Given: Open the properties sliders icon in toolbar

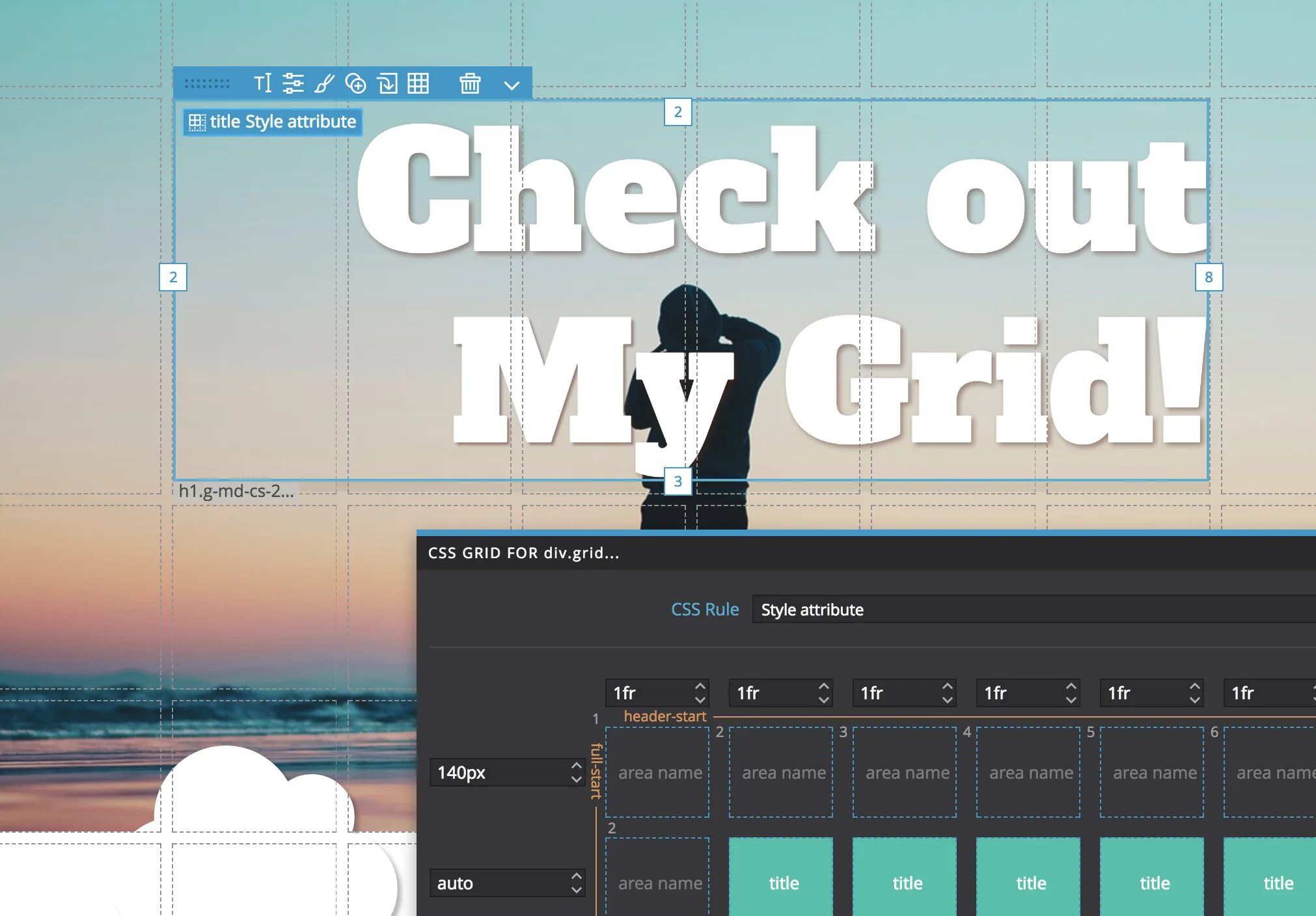Looking at the screenshot, I should [293, 83].
